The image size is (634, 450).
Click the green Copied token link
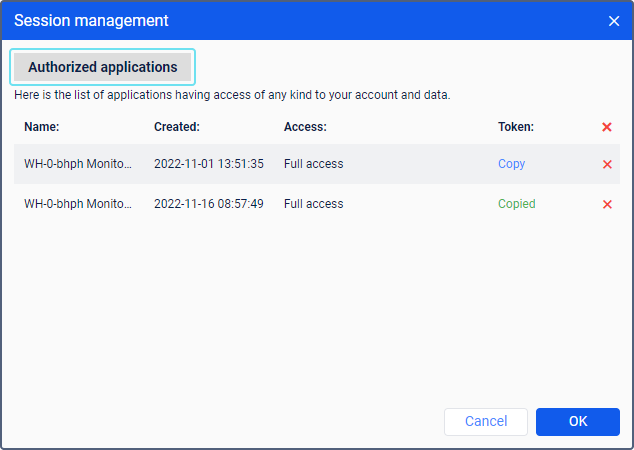pos(516,204)
